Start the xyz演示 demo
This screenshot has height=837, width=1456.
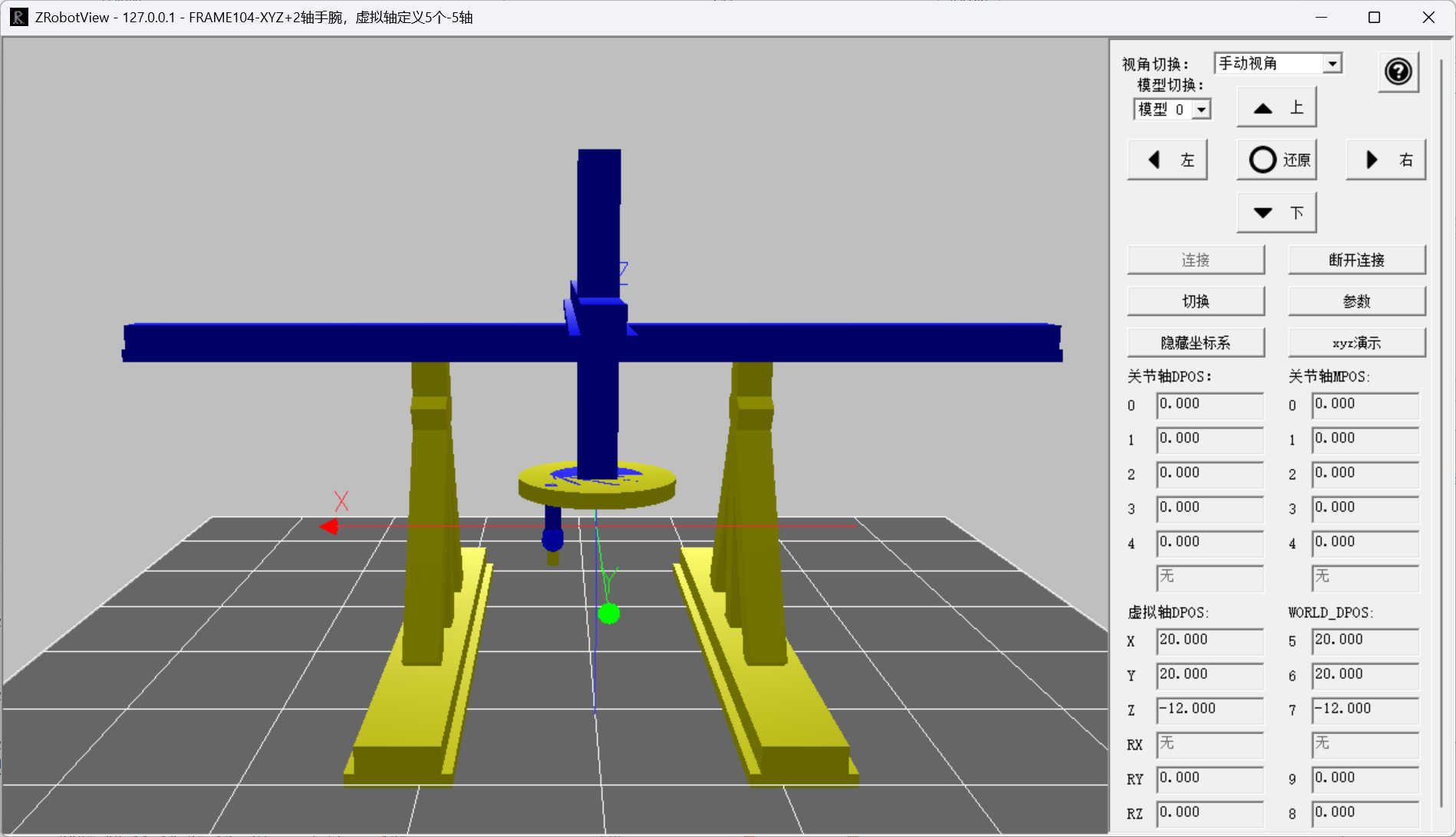coord(1356,342)
